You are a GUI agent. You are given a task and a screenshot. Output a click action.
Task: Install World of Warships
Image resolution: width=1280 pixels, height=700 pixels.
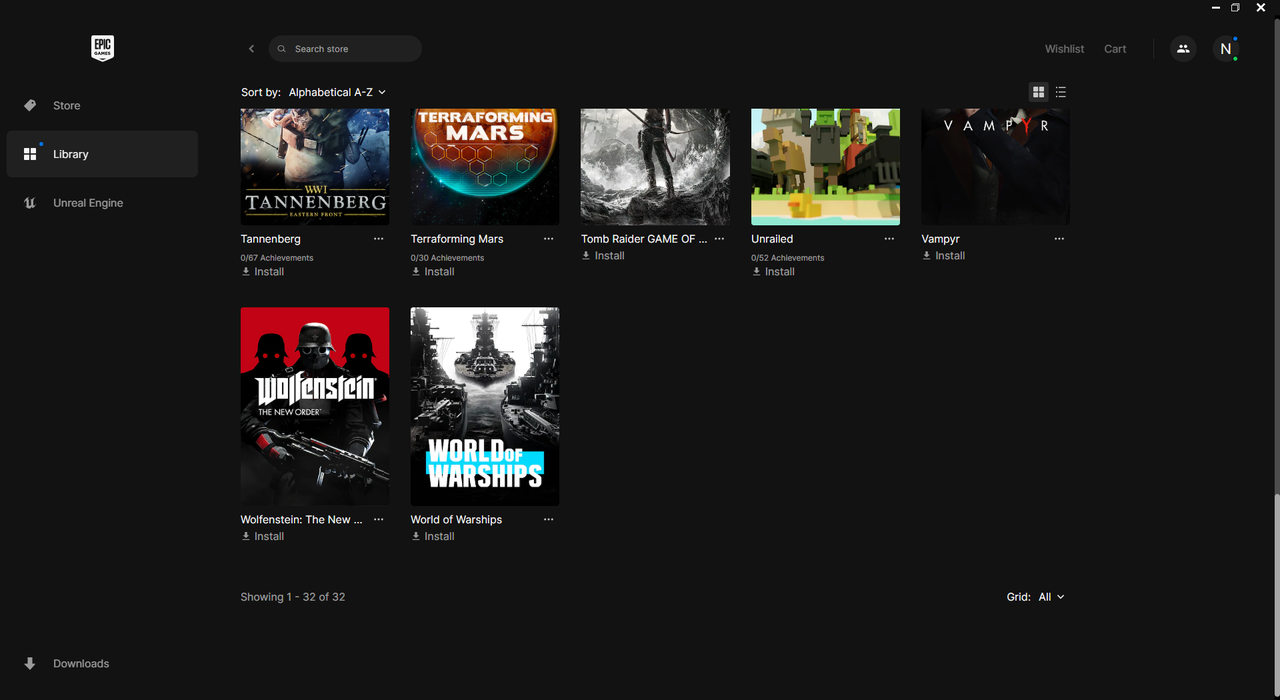coord(433,537)
